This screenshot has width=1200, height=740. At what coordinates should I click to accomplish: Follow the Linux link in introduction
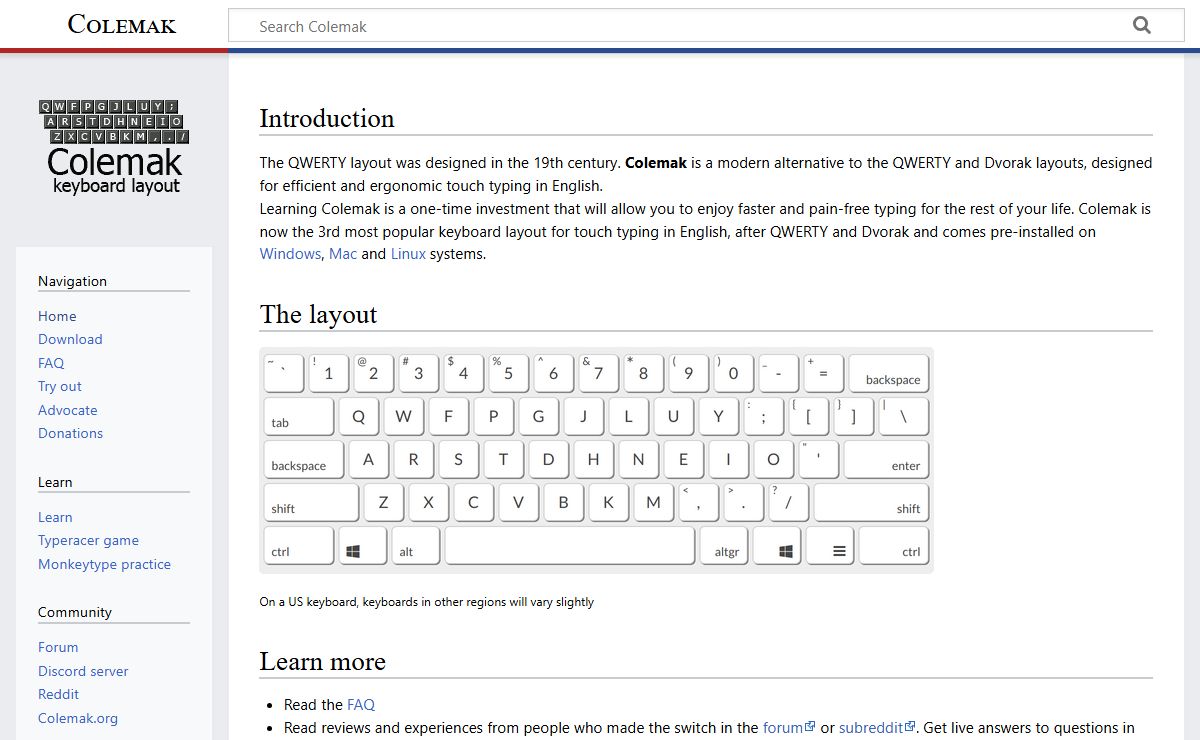tap(408, 254)
